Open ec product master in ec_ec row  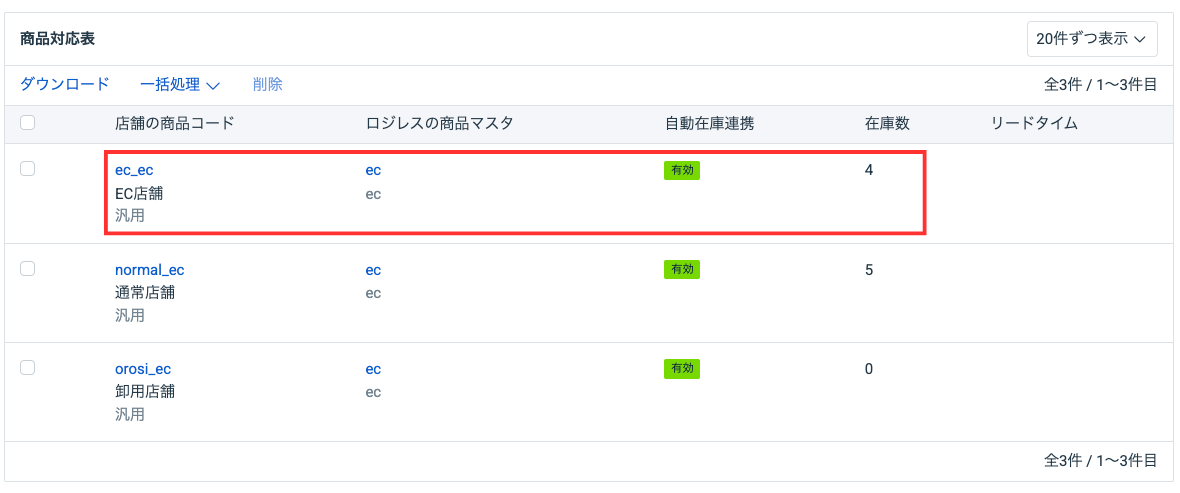tap(373, 170)
